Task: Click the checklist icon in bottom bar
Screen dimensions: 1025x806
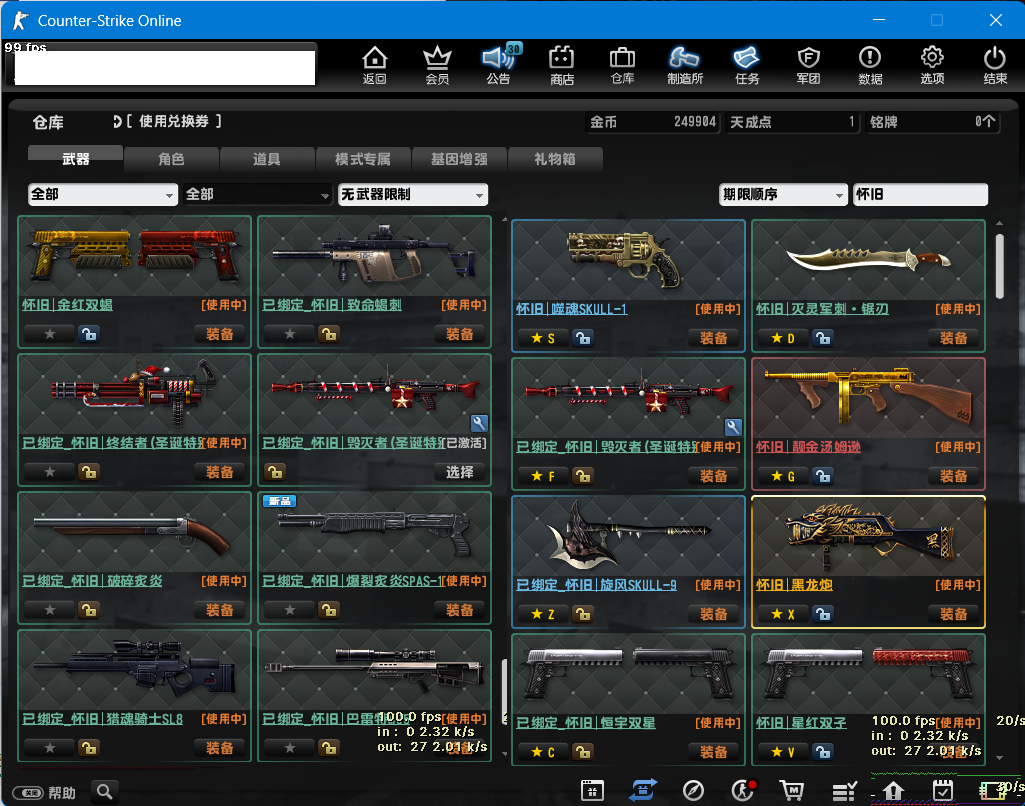Action: tap(844, 791)
